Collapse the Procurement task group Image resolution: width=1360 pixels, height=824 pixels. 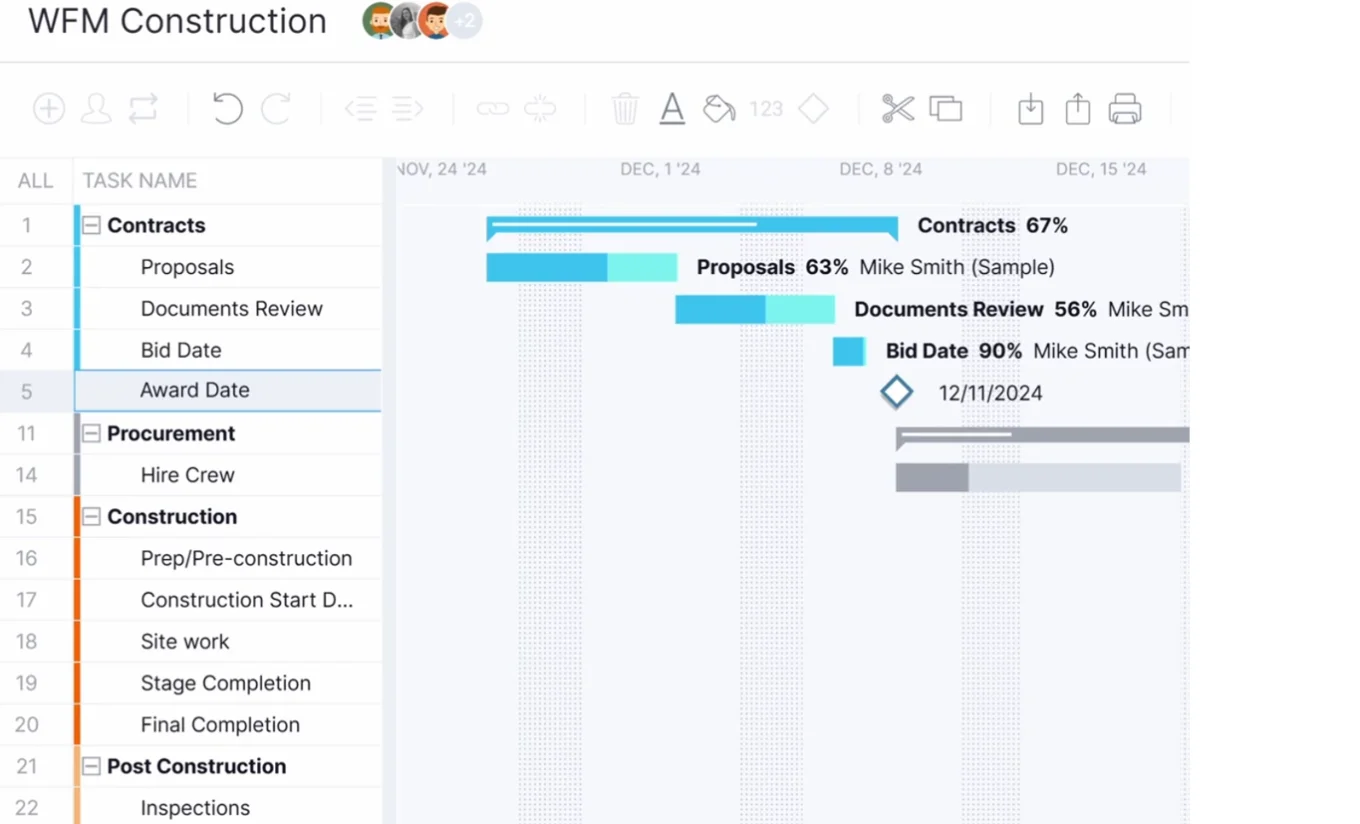91,433
